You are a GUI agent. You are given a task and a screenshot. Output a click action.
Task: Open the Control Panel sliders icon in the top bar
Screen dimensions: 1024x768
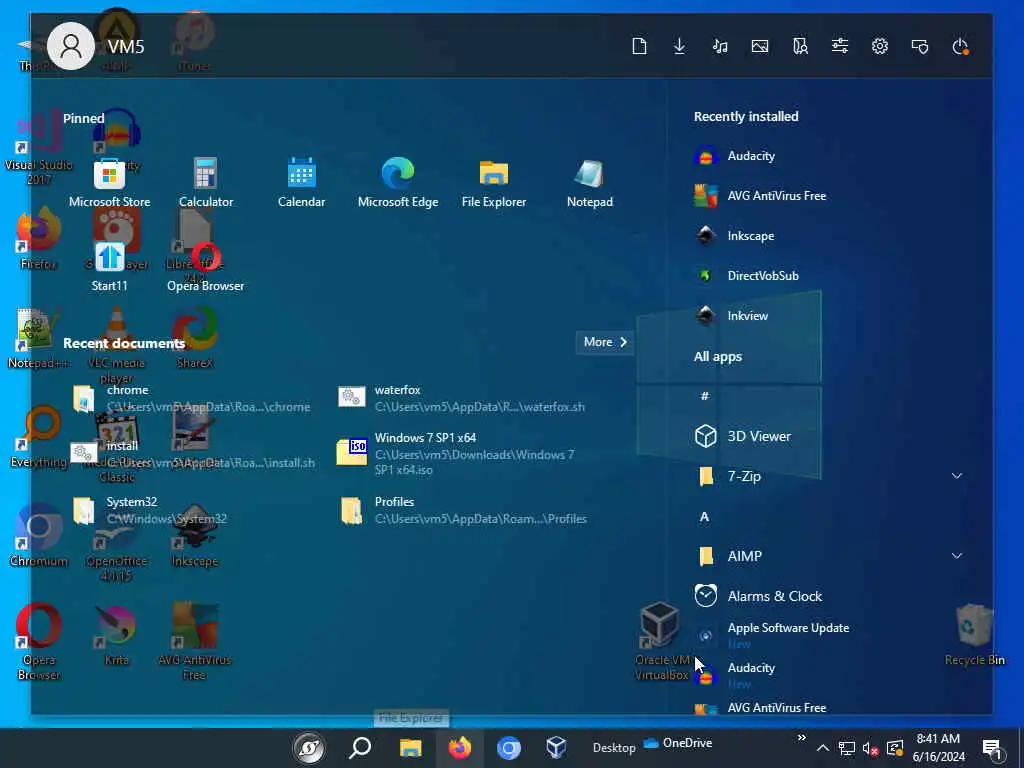point(840,46)
